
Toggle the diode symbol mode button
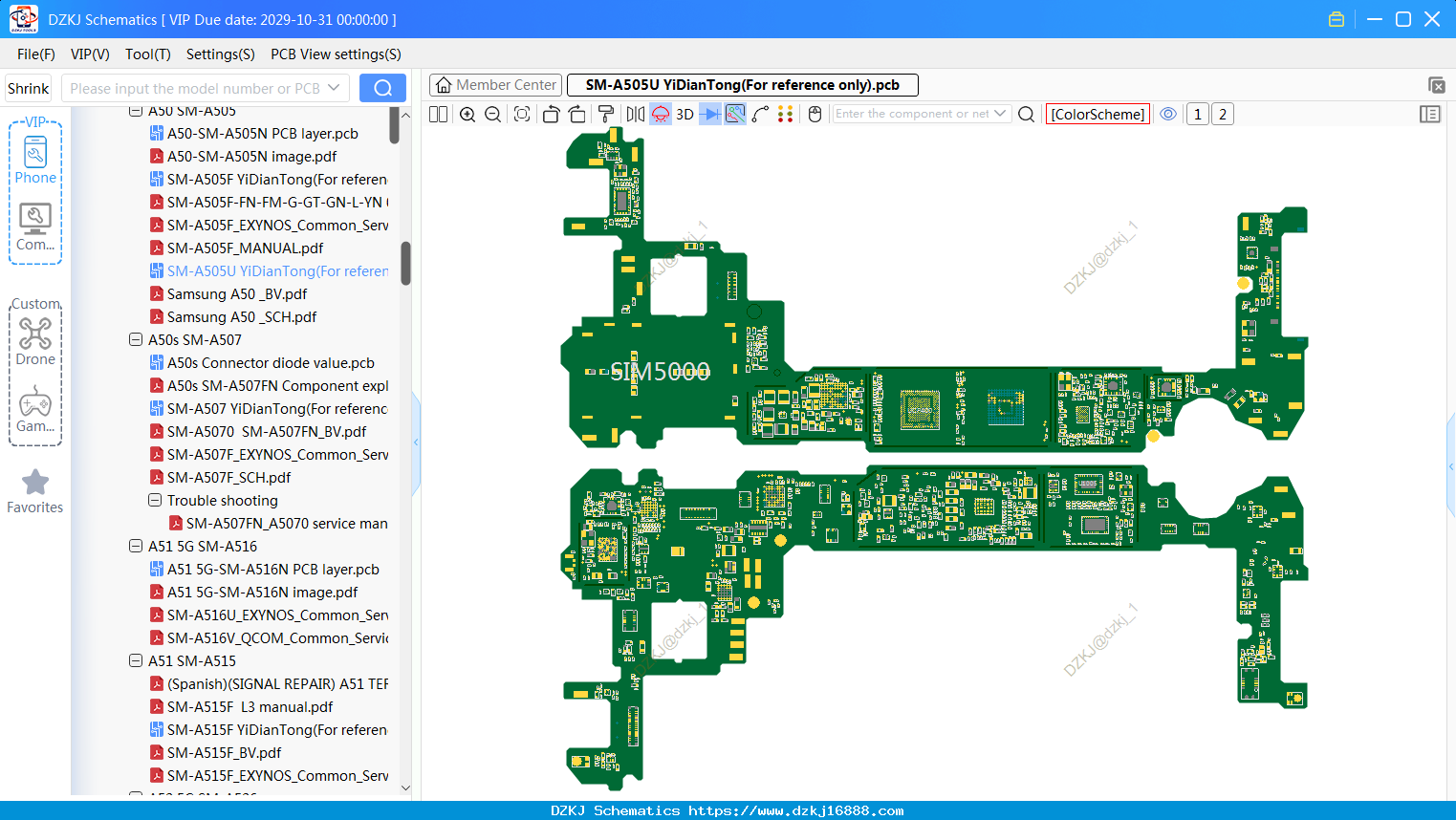(x=710, y=114)
